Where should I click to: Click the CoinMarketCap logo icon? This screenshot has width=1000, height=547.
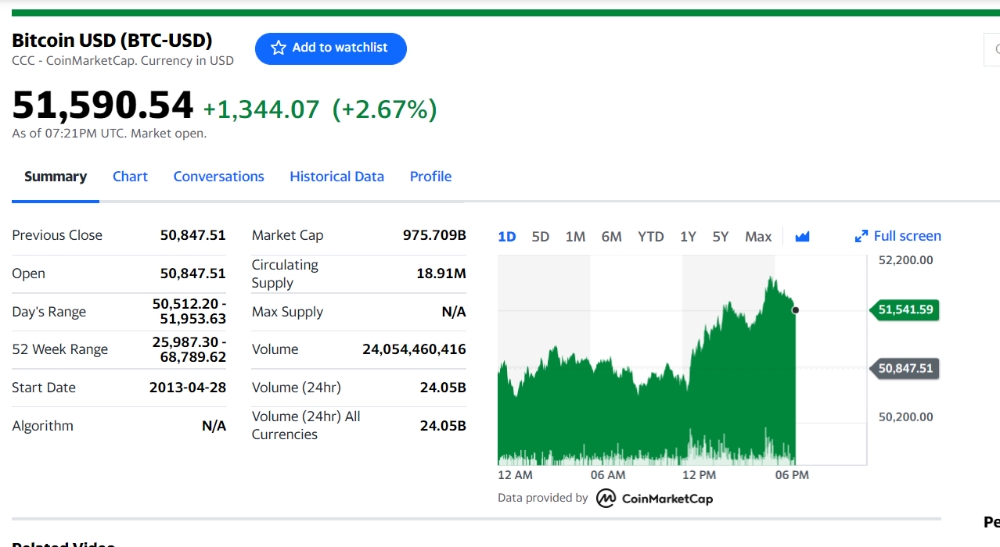606,498
